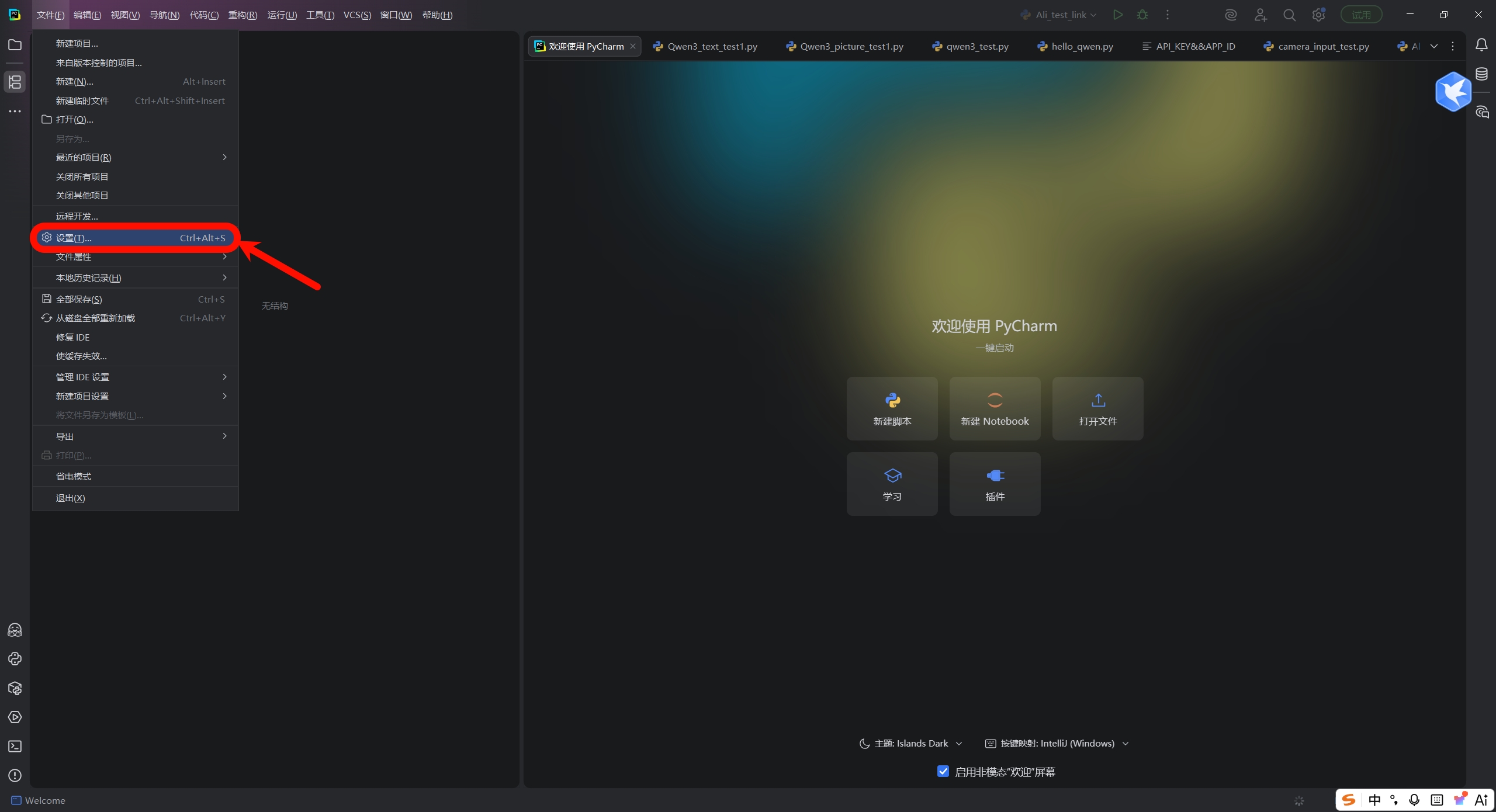The width and height of the screenshot is (1496, 812).
Task: Show hidden editor tabs chevron
Action: tap(1434, 46)
